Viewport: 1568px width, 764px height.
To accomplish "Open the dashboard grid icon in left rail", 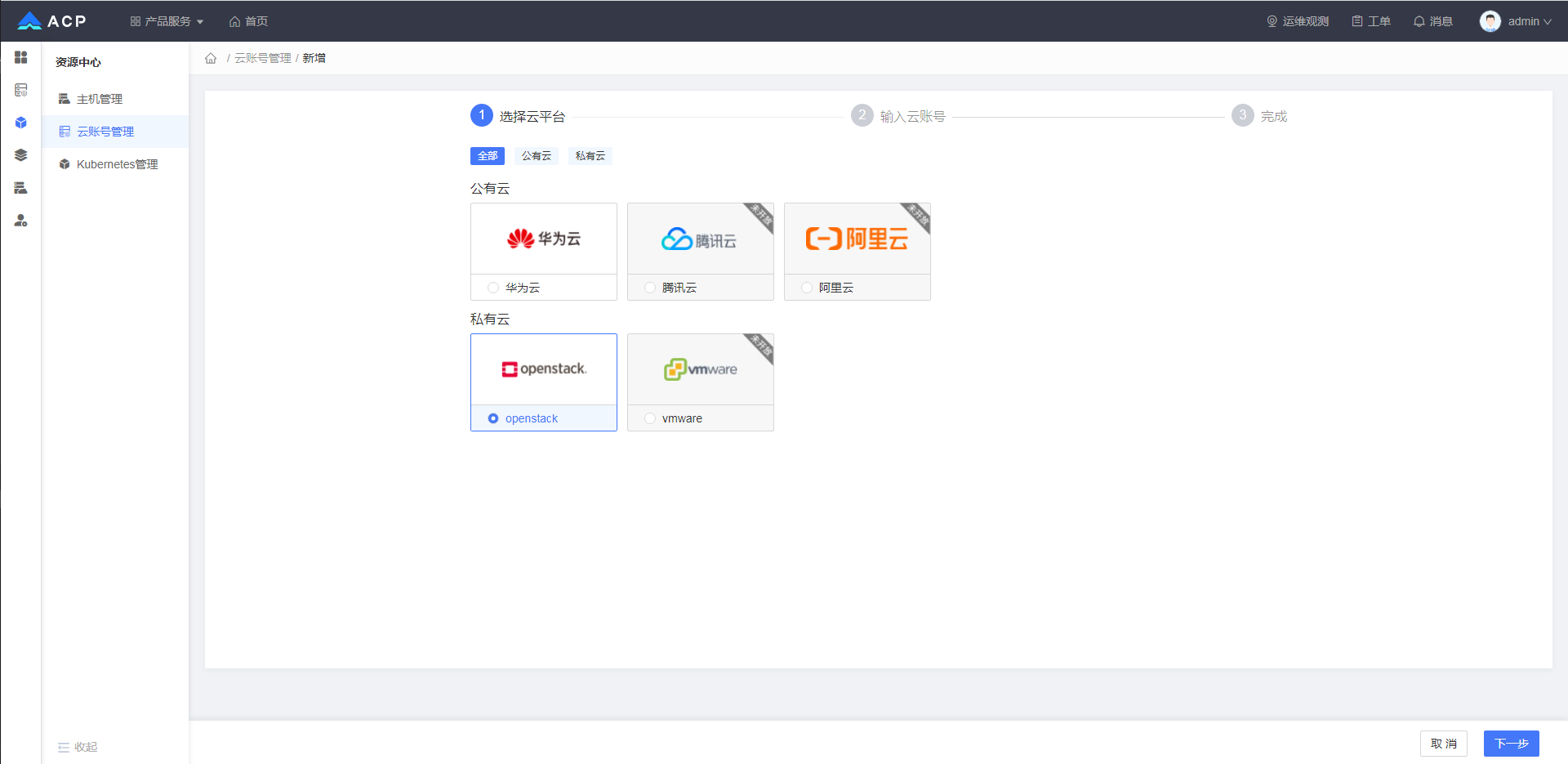I will point(21,57).
